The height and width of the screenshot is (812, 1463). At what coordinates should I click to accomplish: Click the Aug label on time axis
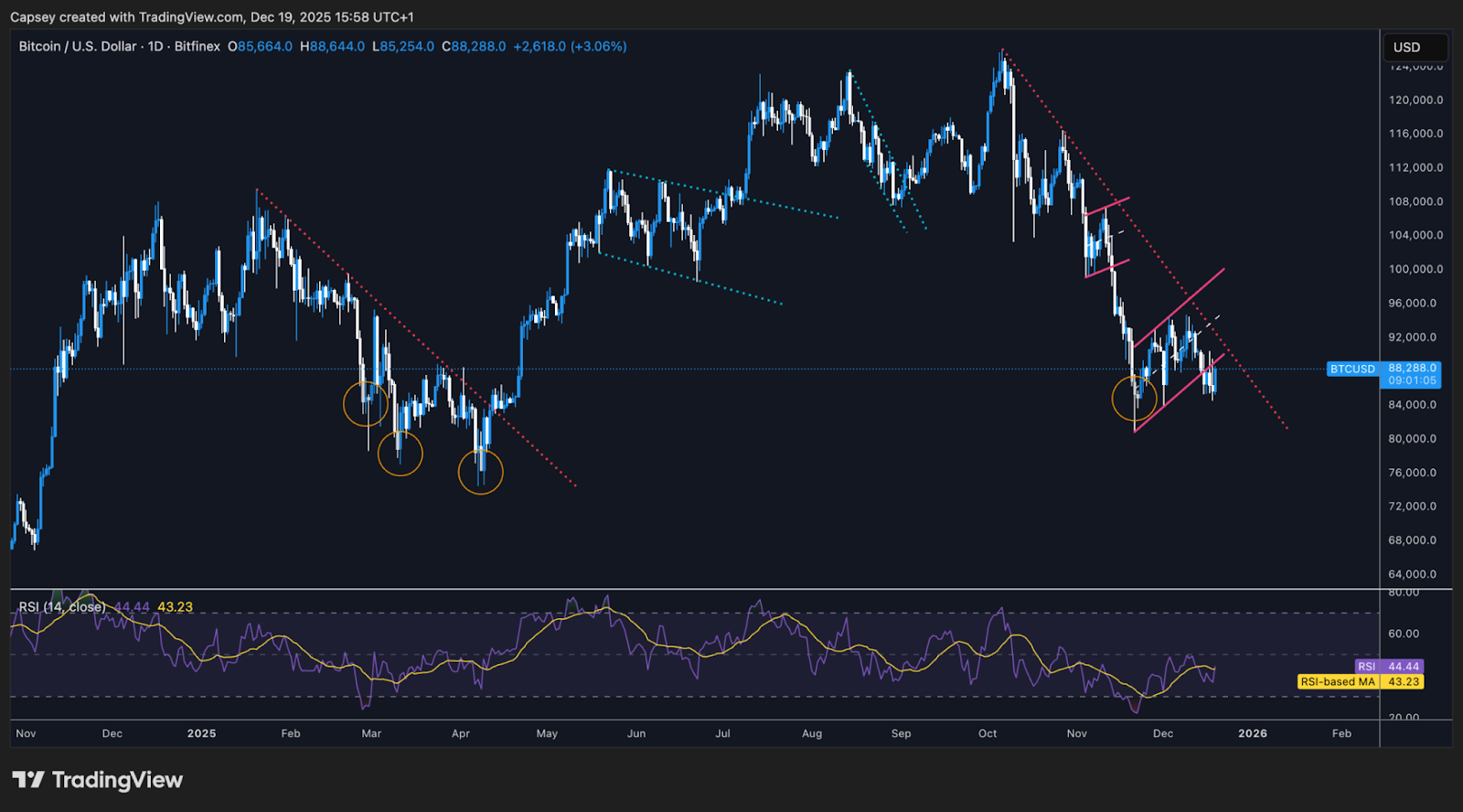click(x=812, y=733)
